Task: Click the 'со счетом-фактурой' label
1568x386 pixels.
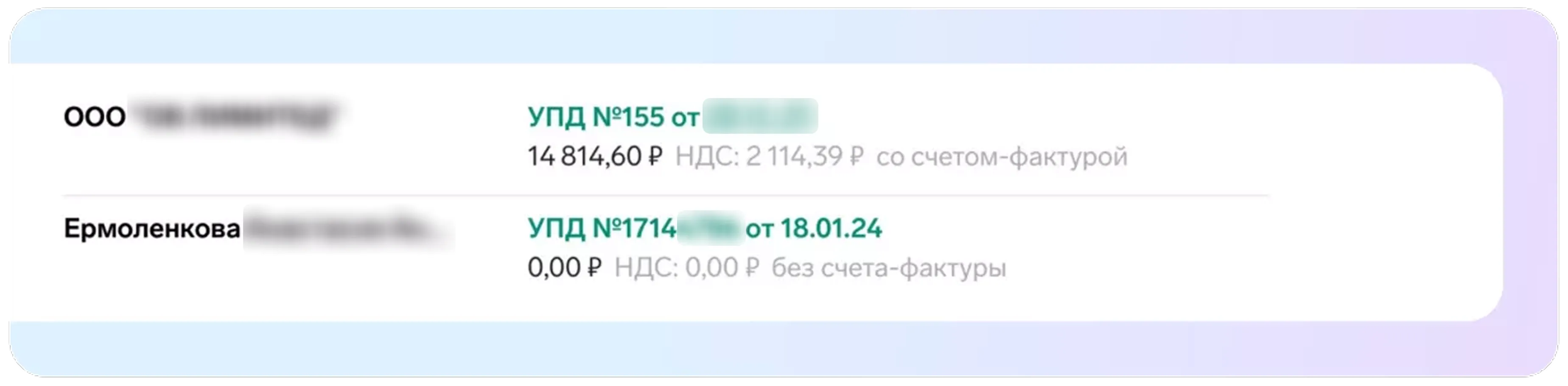Action: (1002, 157)
